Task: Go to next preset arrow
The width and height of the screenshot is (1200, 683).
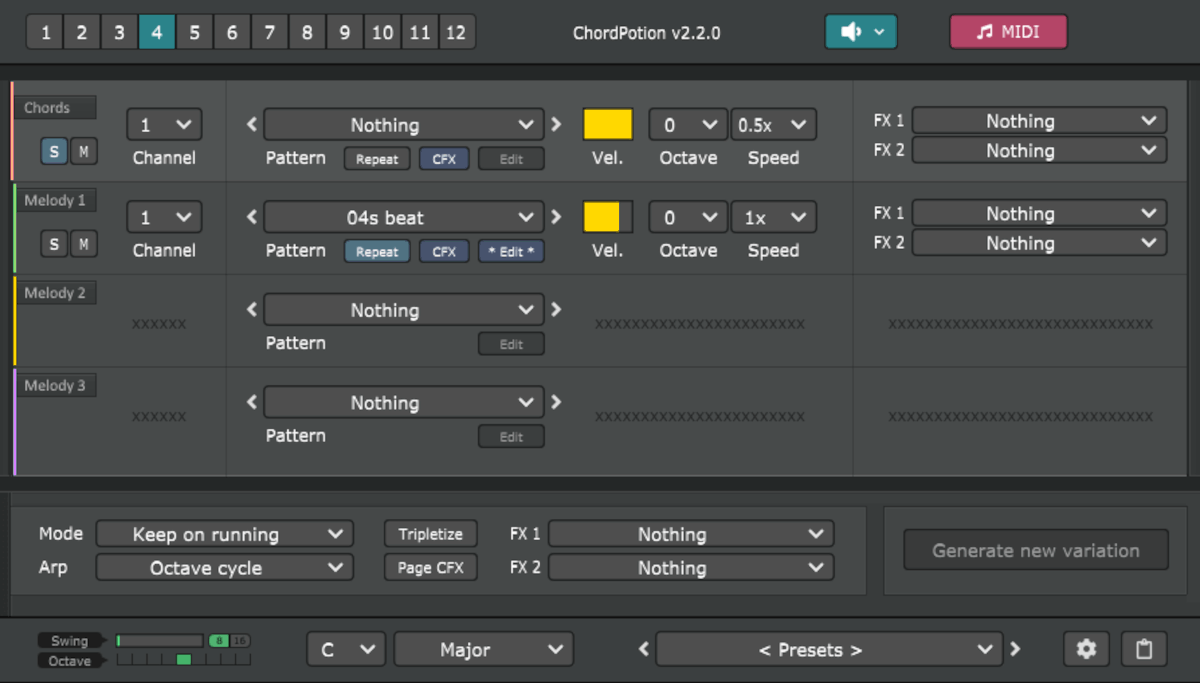Action: (1015, 649)
